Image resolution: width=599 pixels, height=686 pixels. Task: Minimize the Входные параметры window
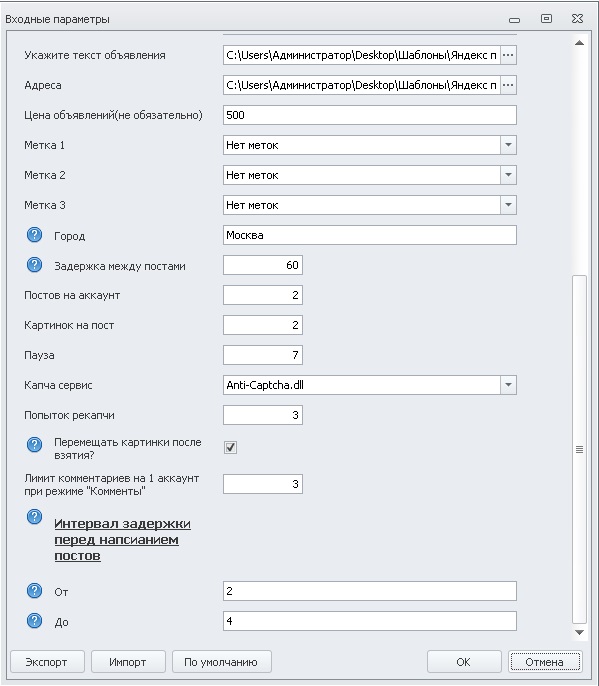tap(515, 19)
